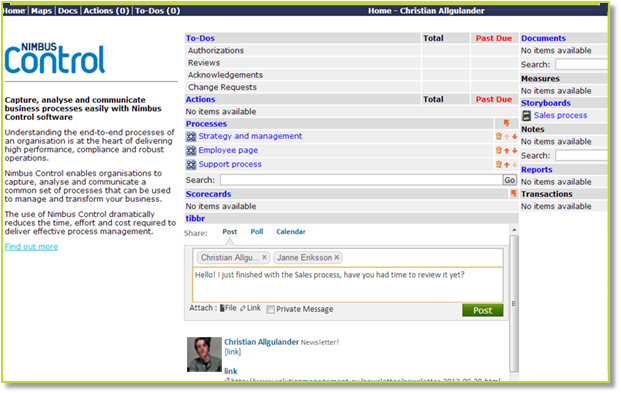Viewport: 621px width, 394px height.
Task: Open the To-Dos section header link
Action: click(200, 38)
